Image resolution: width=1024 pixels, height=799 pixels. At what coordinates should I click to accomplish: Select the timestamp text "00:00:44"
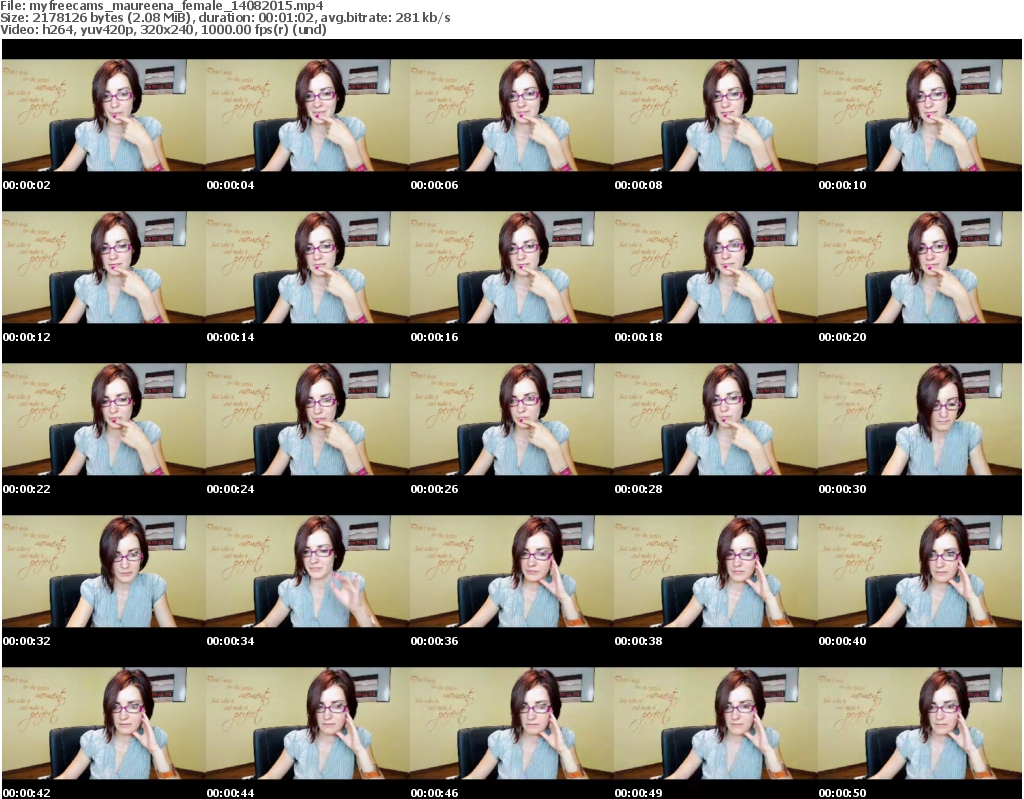click(x=231, y=793)
